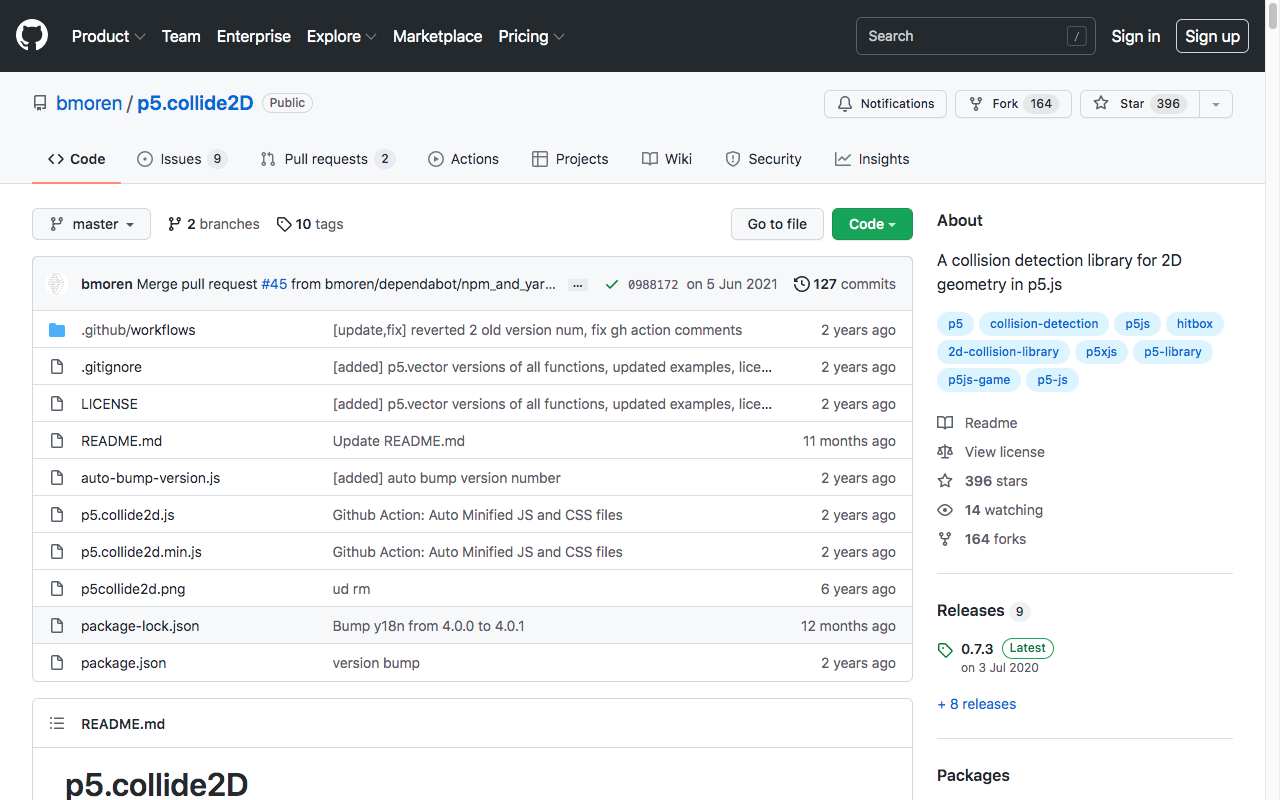Click the book icon next to Readme
This screenshot has height=800, width=1280.
945,423
